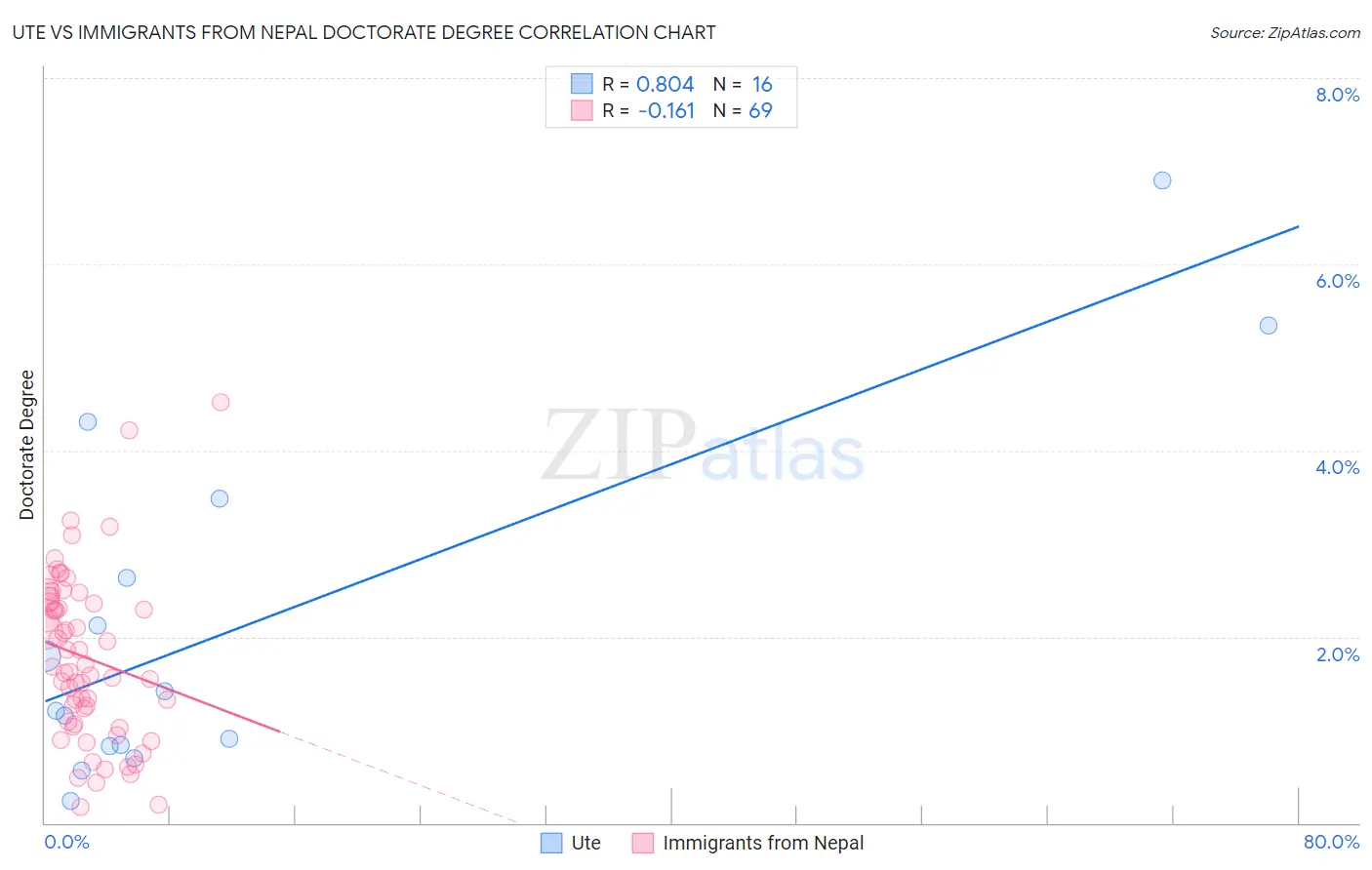Select the Immigrants from Nepal legend label
Viewport: 1372px width, 870px height.
tap(763, 843)
